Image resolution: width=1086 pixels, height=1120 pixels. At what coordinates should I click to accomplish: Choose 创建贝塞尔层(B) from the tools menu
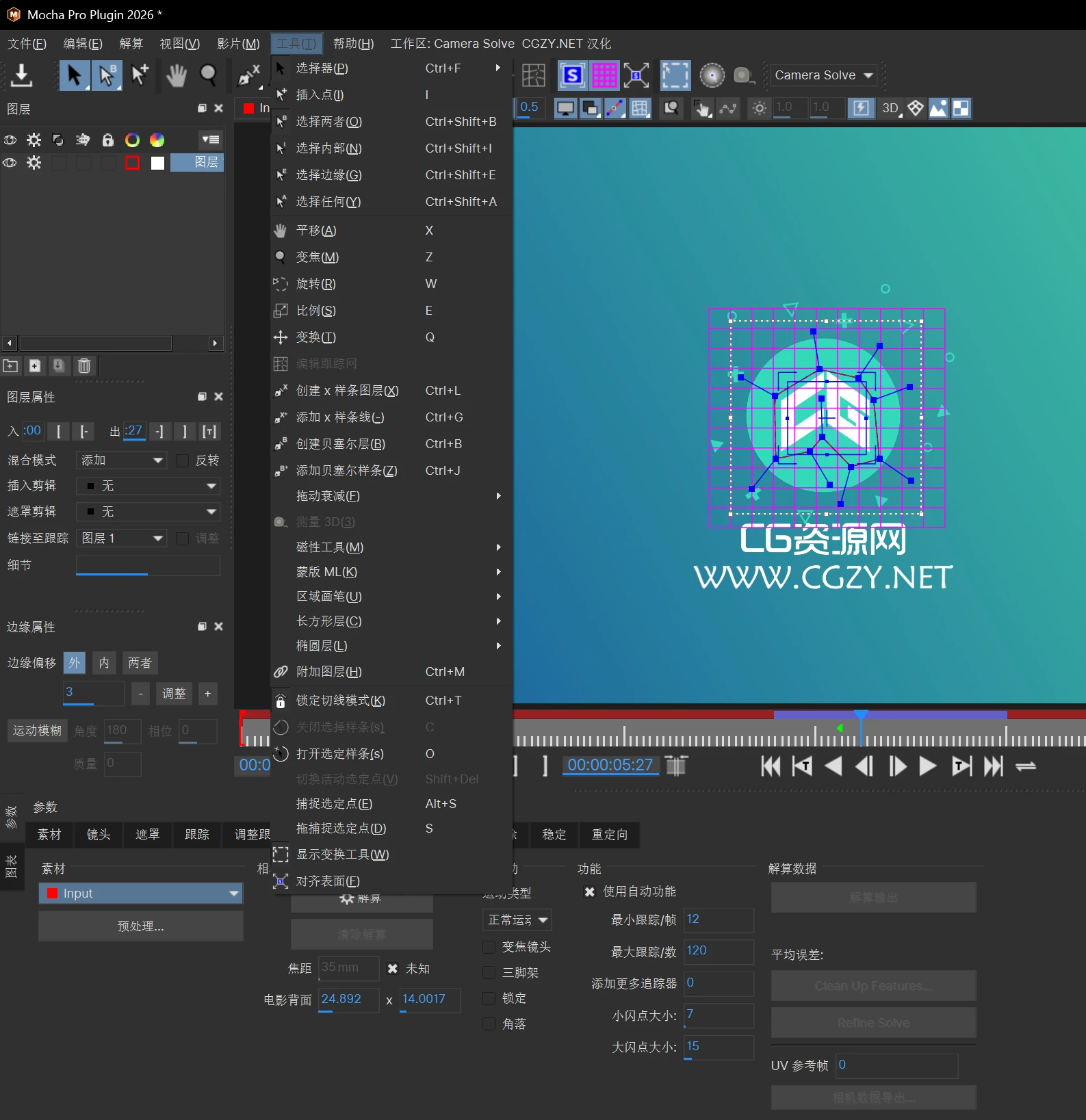tap(391, 444)
